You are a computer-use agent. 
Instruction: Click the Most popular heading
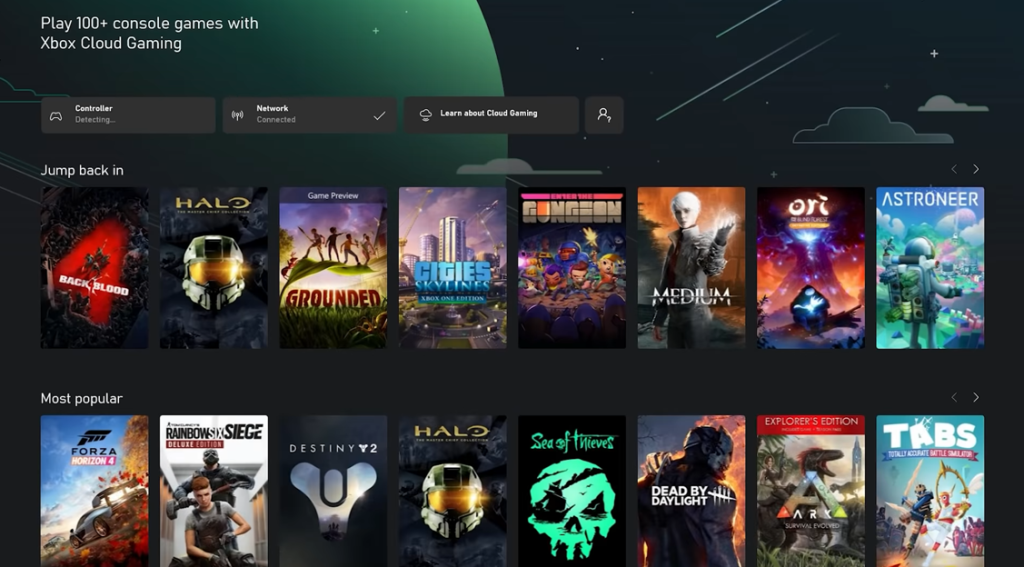(x=82, y=398)
